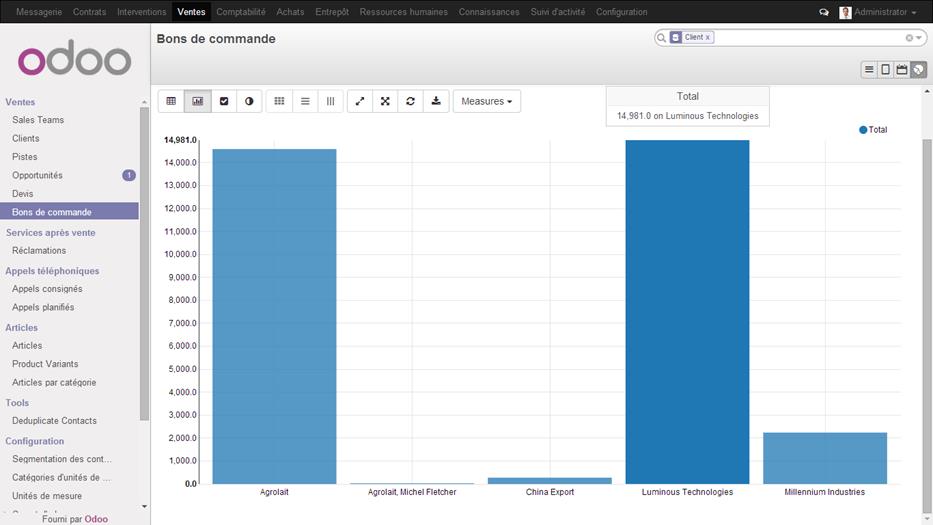Open the Configuration top menu
This screenshot has height=525, width=933.
click(x=621, y=12)
